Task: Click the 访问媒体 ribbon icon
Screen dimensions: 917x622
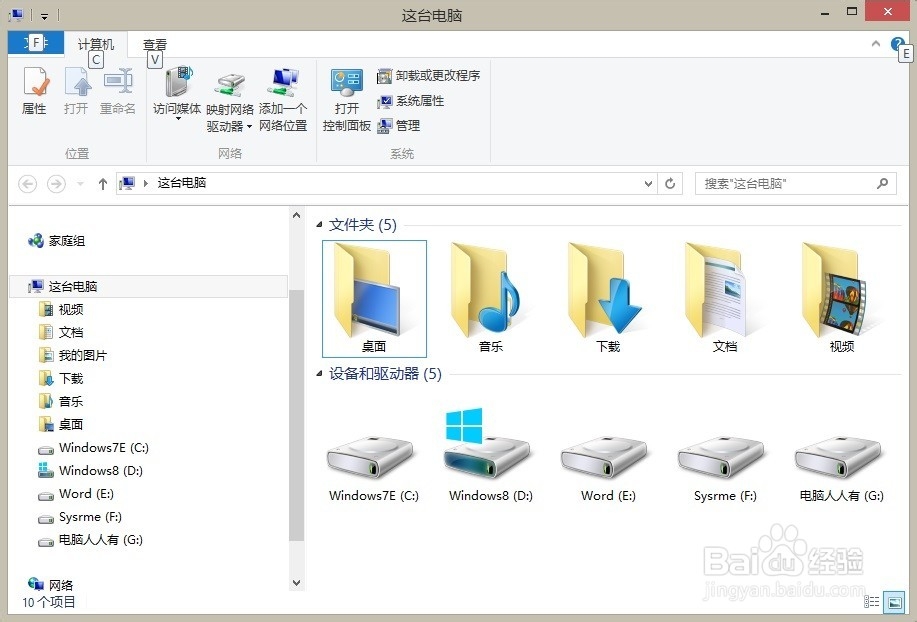Action: pyautogui.click(x=177, y=90)
